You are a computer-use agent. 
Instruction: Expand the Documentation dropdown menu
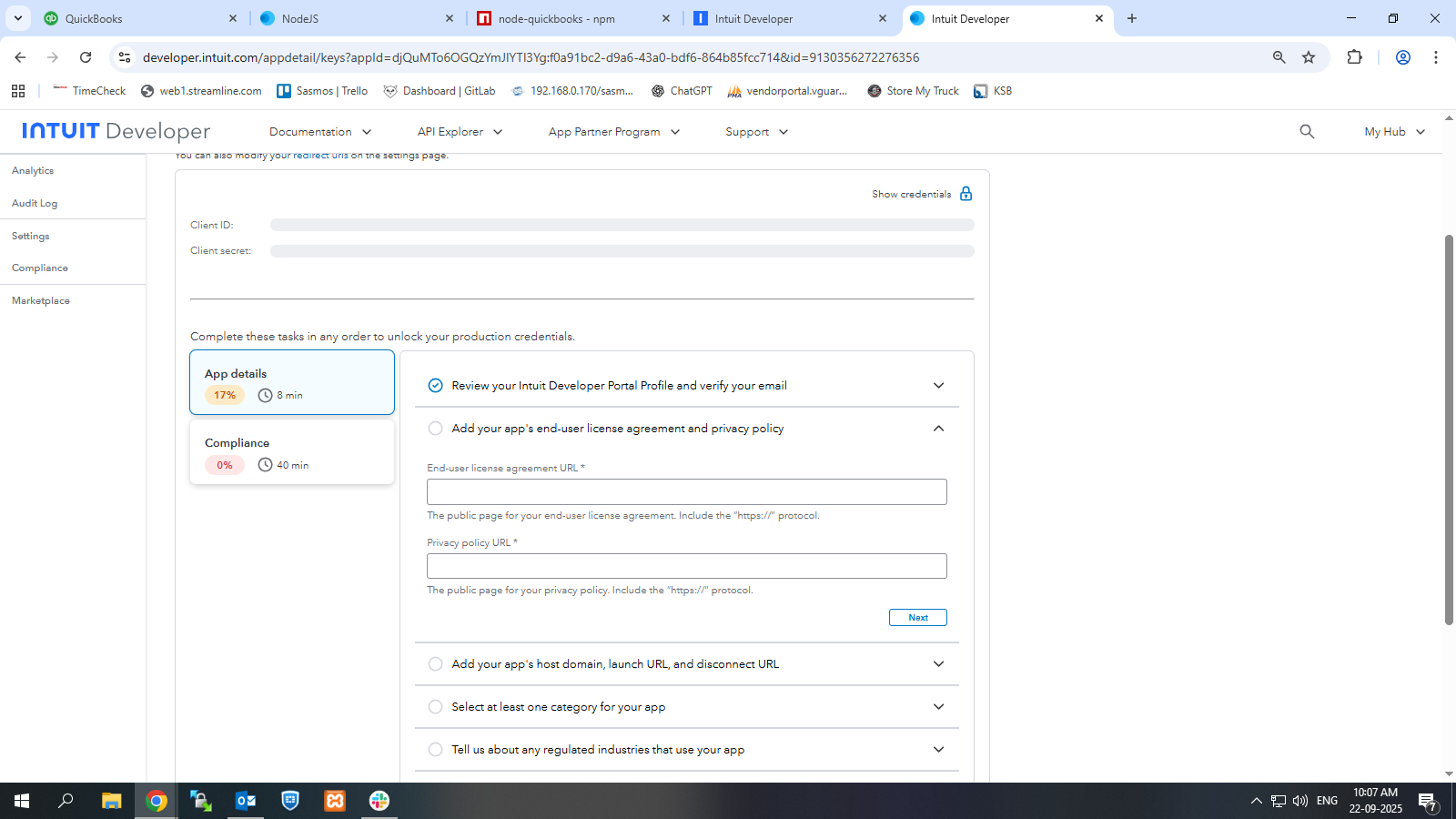[x=320, y=132]
